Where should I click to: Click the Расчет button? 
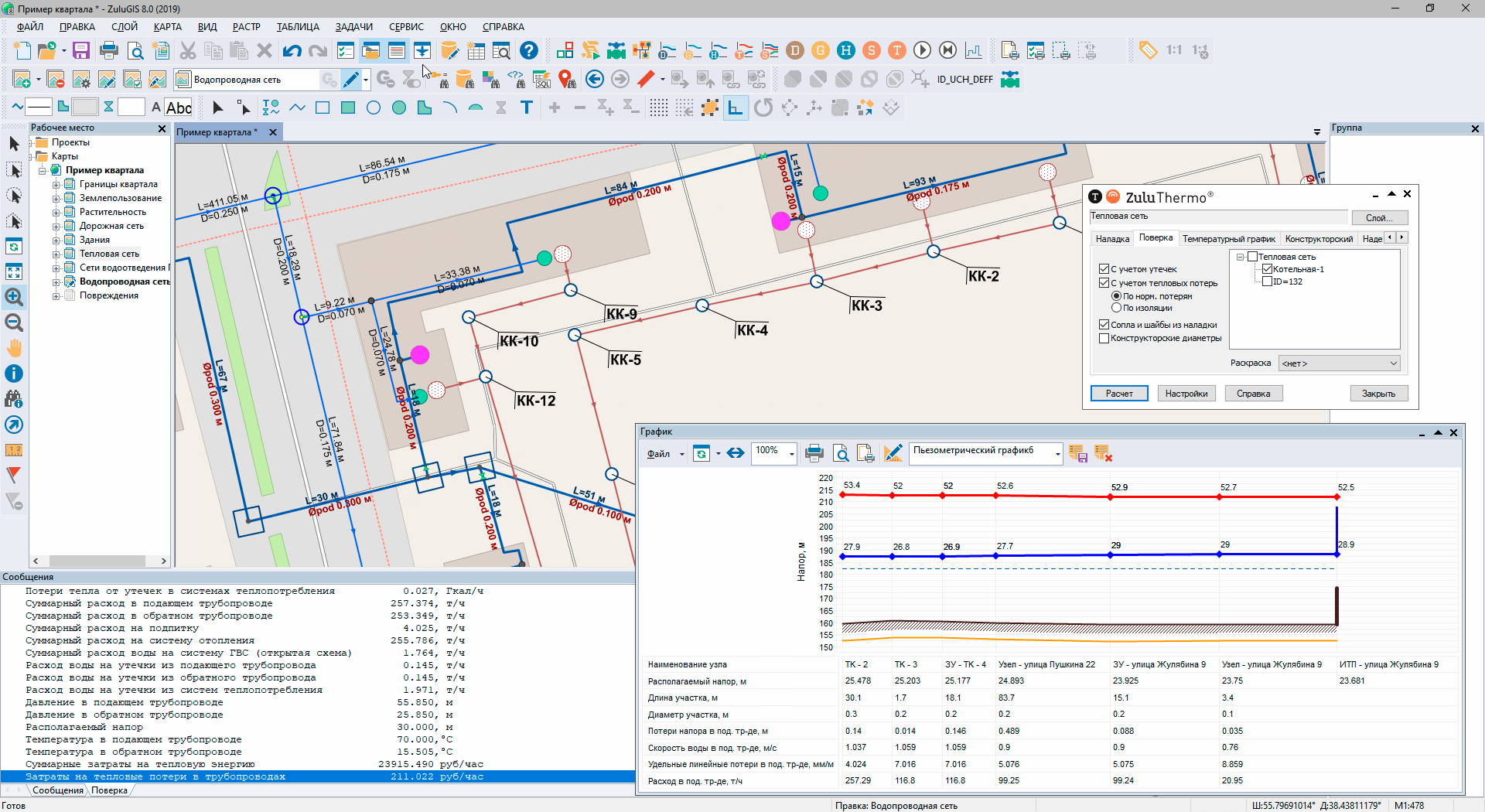point(1119,394)
